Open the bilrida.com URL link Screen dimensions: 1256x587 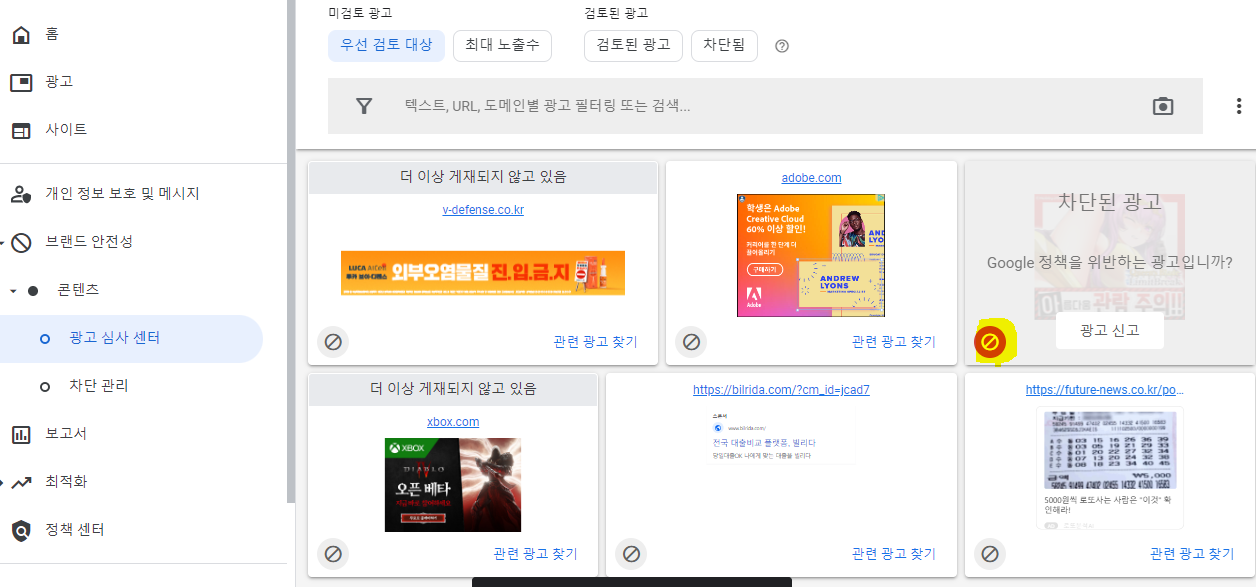781,390
